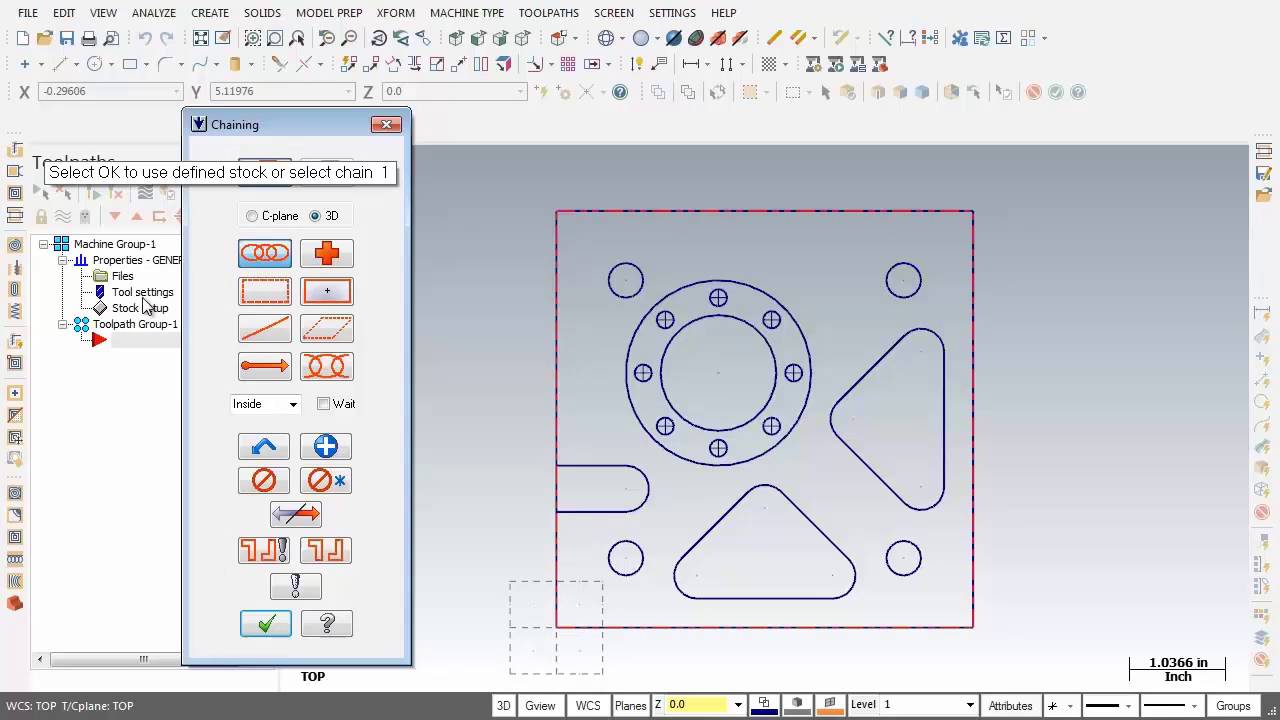
Task: Collapse the Toolpath Group-1 tree node
Action: tap(63, 324)
